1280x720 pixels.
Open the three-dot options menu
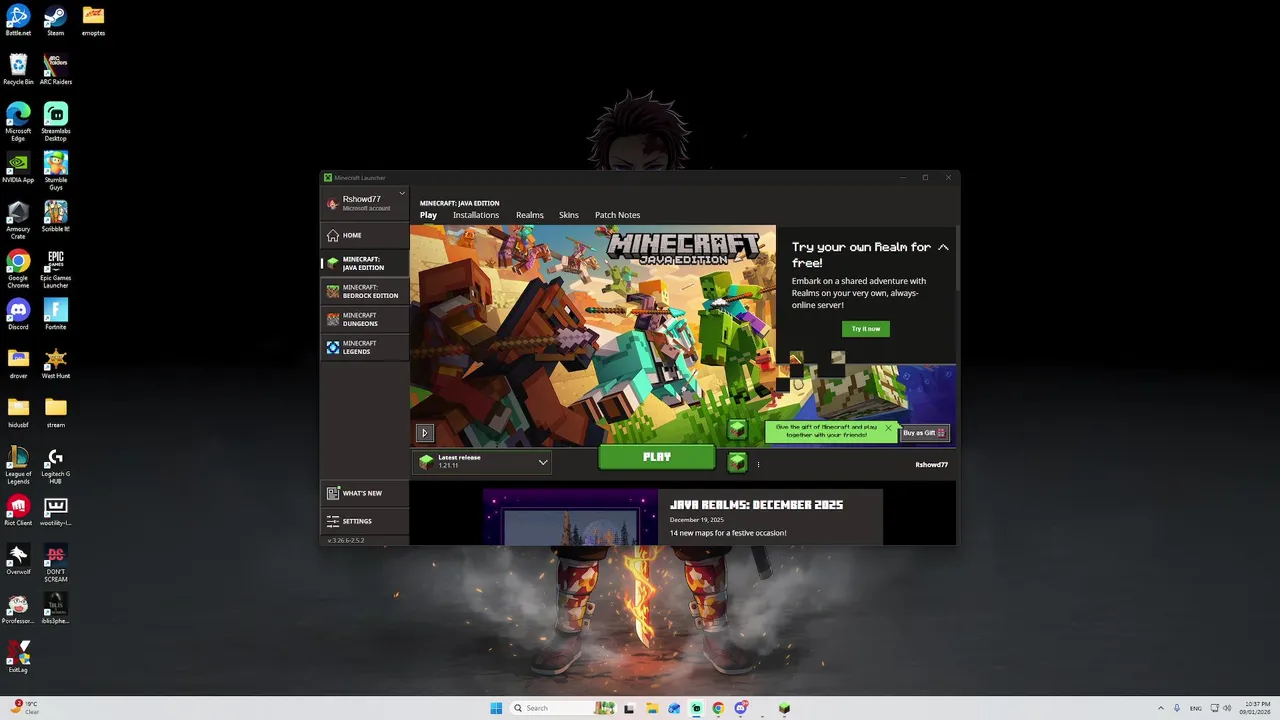click(x=758, y=464)
